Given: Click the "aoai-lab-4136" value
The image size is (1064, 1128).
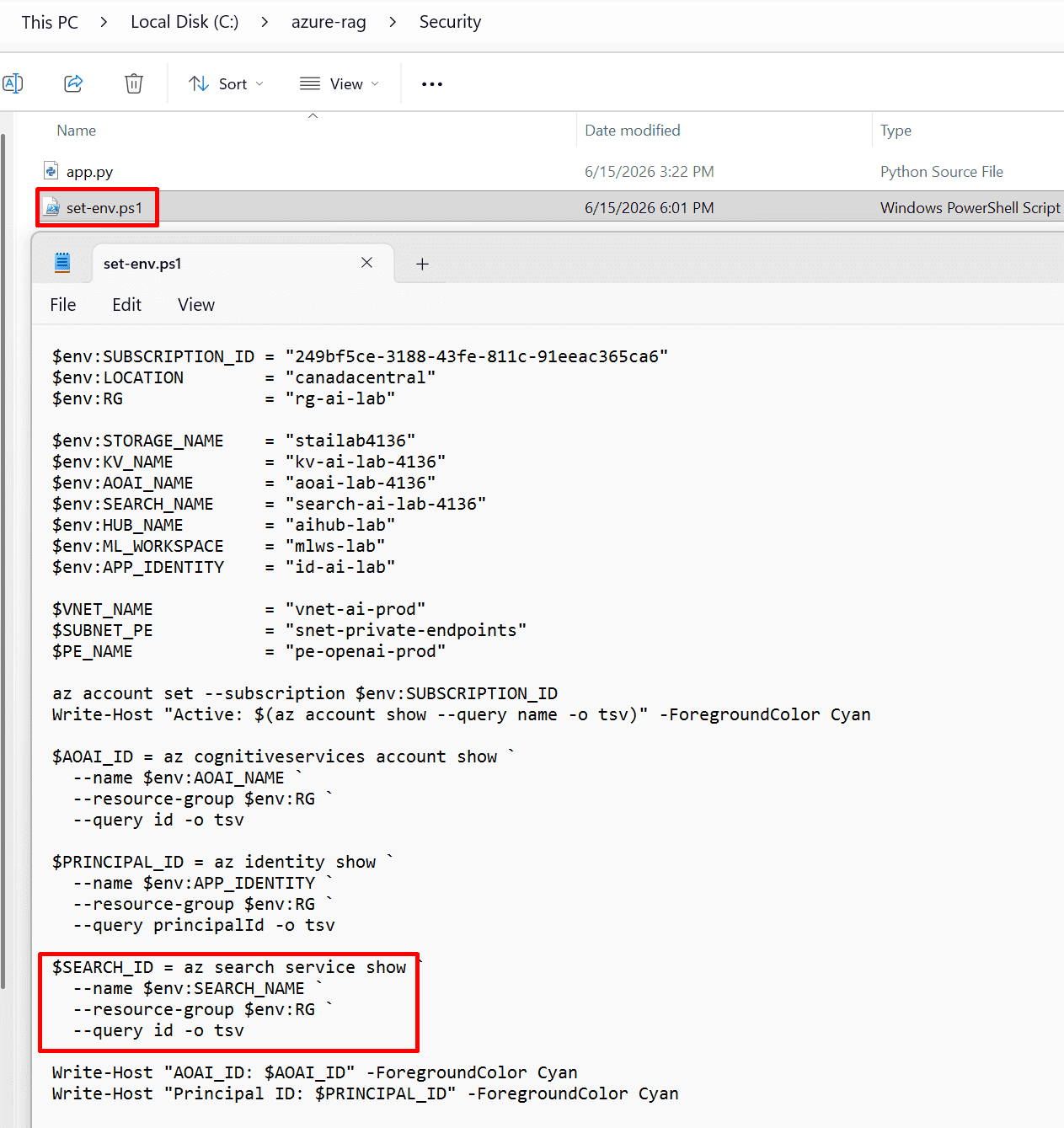Looking at the screenshot, I should (x=361, y=483).
